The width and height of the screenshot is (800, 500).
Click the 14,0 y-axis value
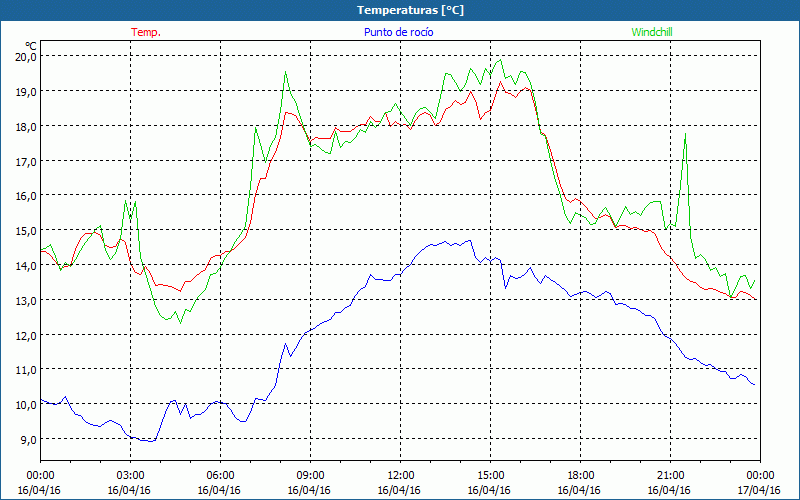click(x=26, y=265)
